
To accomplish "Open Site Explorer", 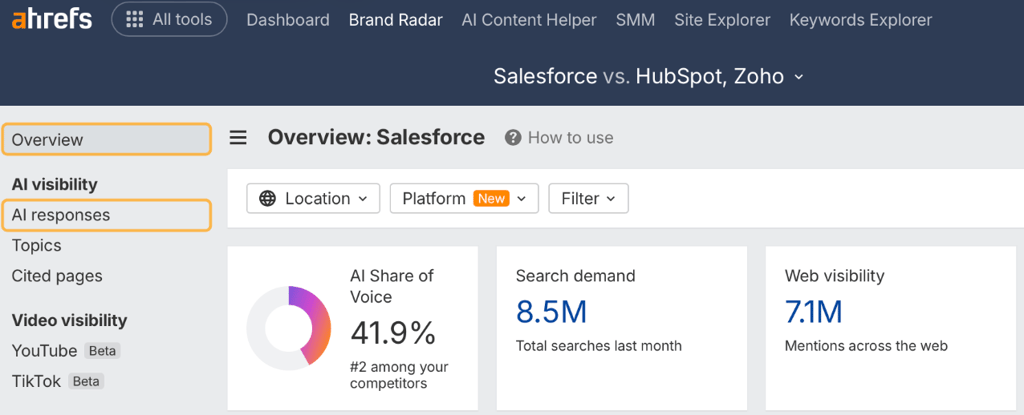I will (x=722, y=20).
